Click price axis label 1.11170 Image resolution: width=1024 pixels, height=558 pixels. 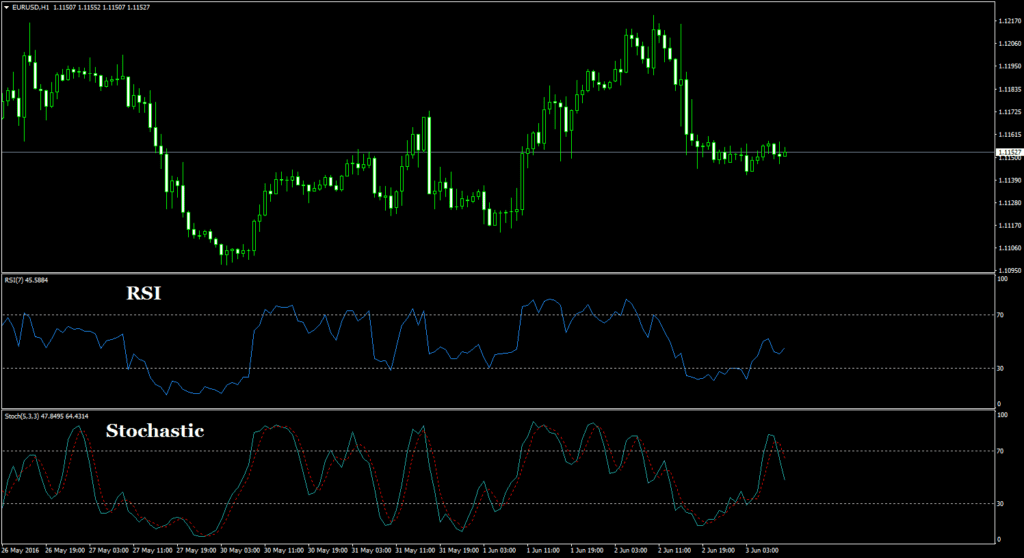[1010, 225]
